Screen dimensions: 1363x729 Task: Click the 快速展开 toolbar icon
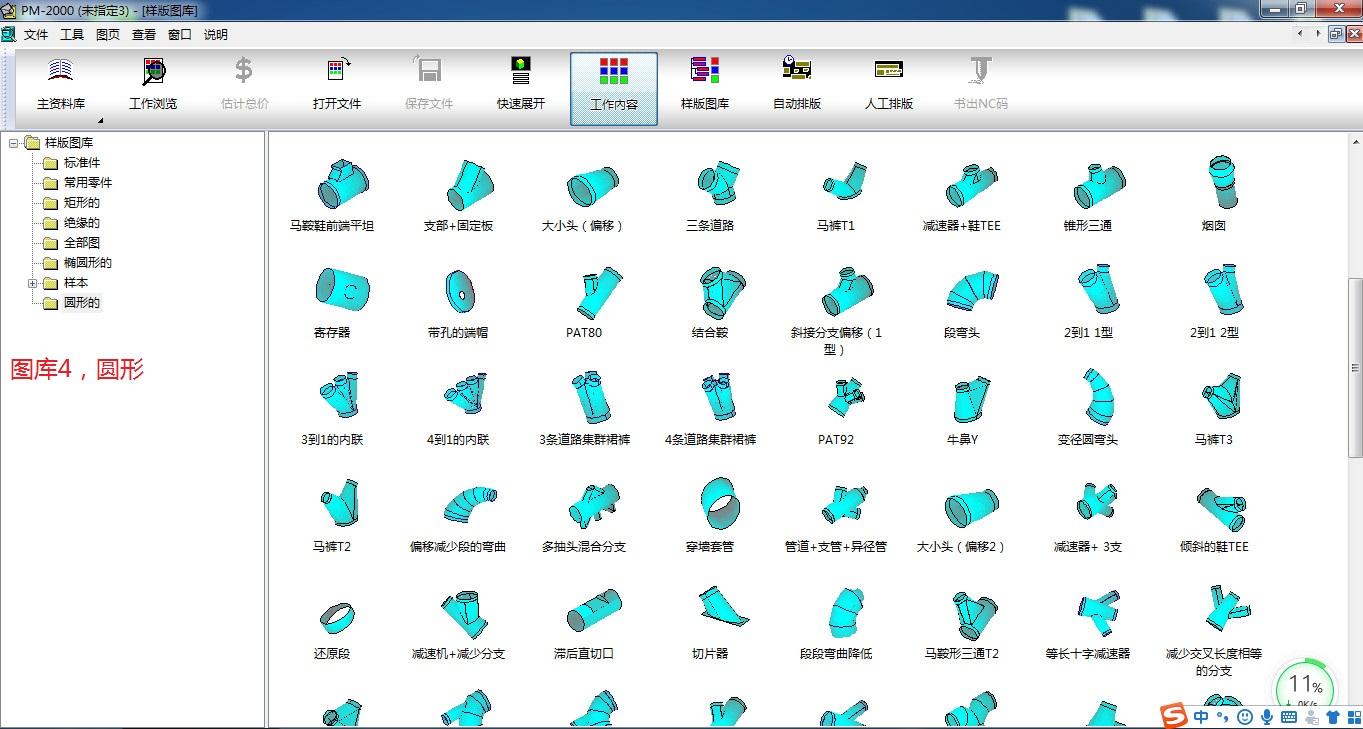pyautogui.click(x=521, y=72)
